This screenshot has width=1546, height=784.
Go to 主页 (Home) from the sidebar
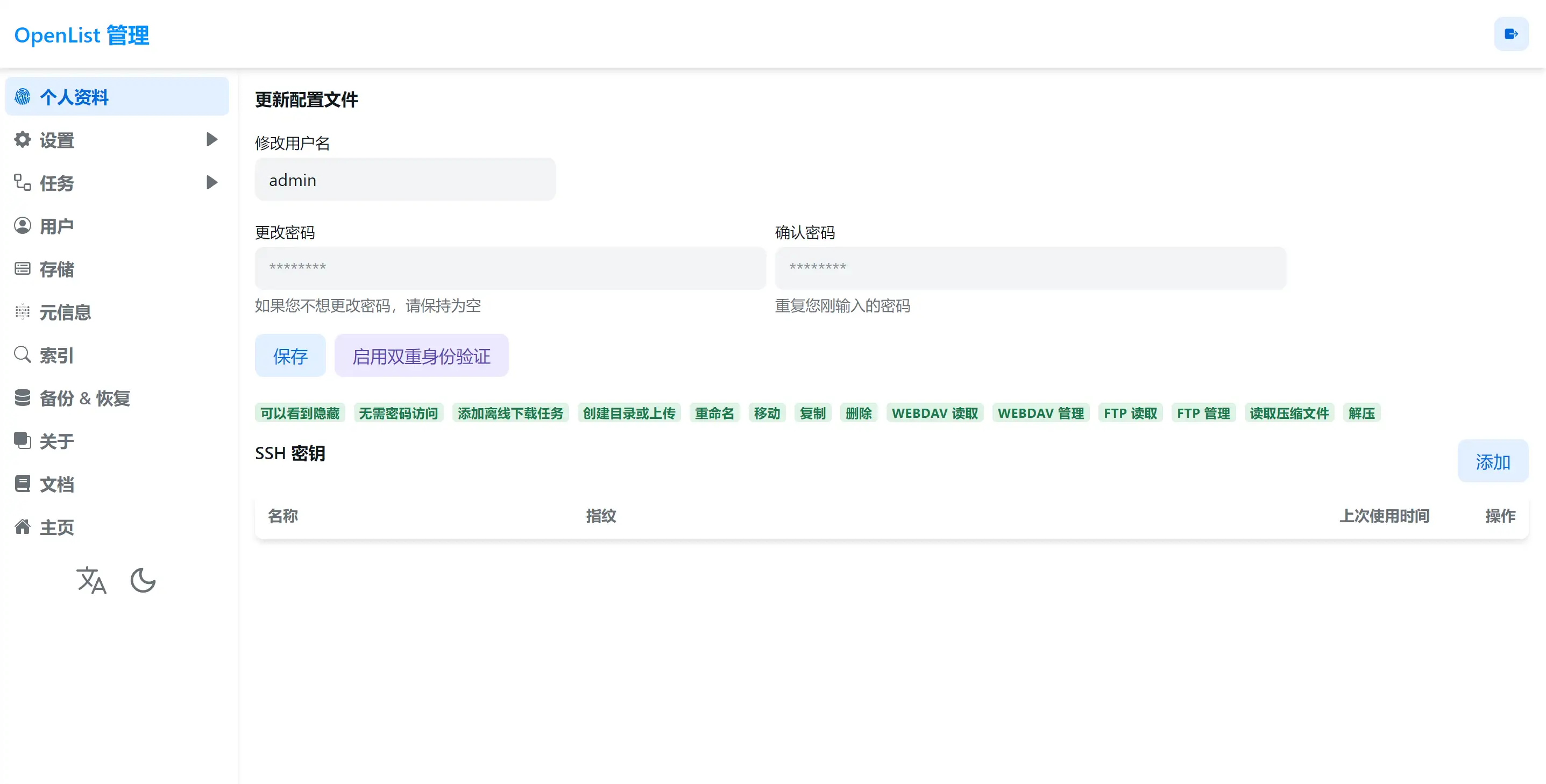(56, 528)
